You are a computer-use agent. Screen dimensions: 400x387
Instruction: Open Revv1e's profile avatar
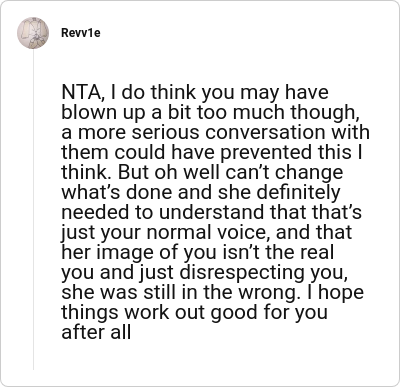(33, 33)
